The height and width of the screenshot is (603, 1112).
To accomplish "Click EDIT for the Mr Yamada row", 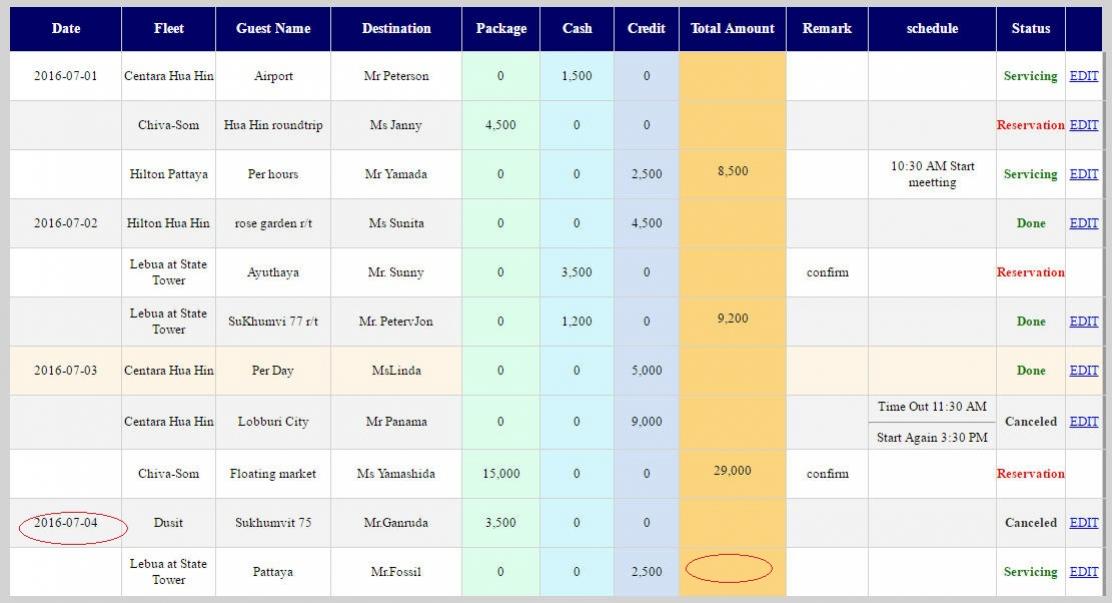I will 1083,174.
